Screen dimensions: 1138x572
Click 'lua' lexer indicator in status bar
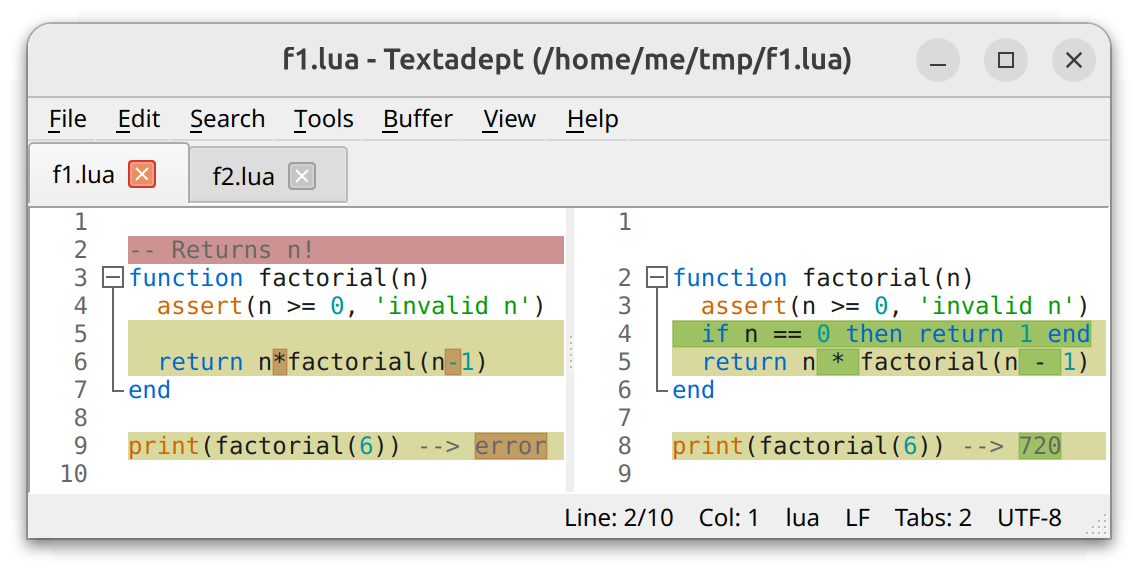click(x=802, y=518)
